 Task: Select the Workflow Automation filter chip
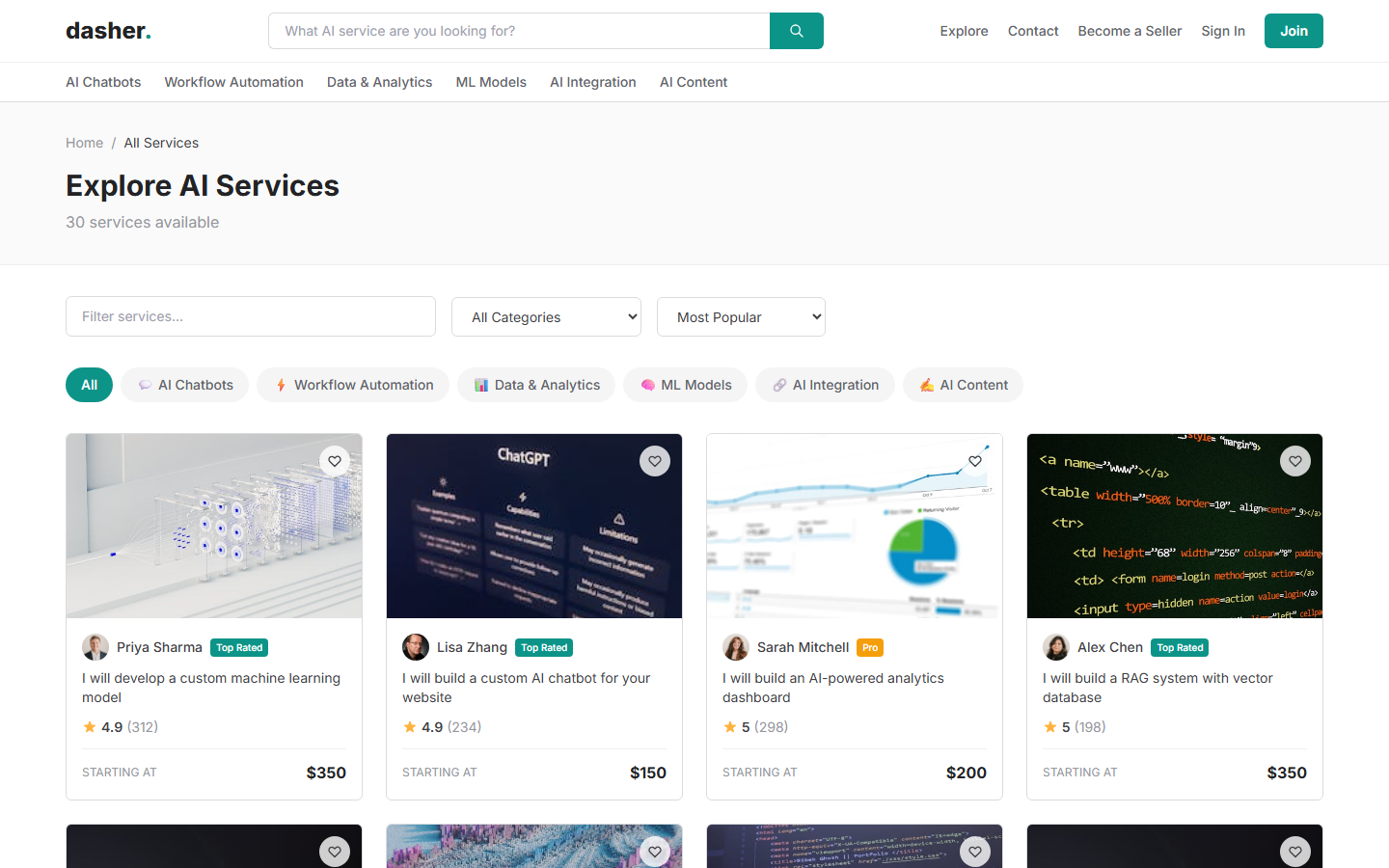(353, 385)
